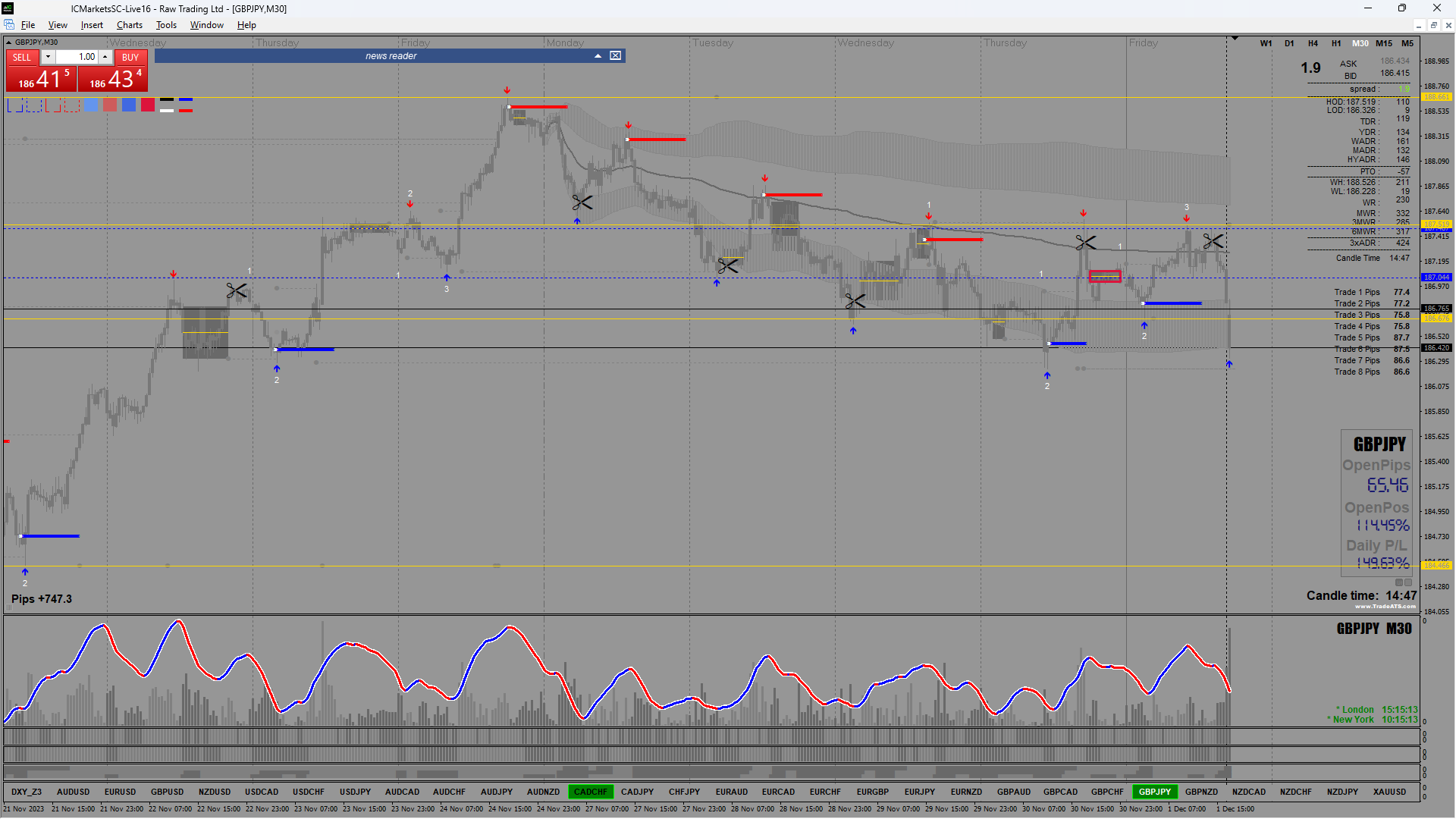The height and width of the screenshot is (819, 1456).
Task: Collapse the one-click trading panel triangle
Action: point(9,42)
